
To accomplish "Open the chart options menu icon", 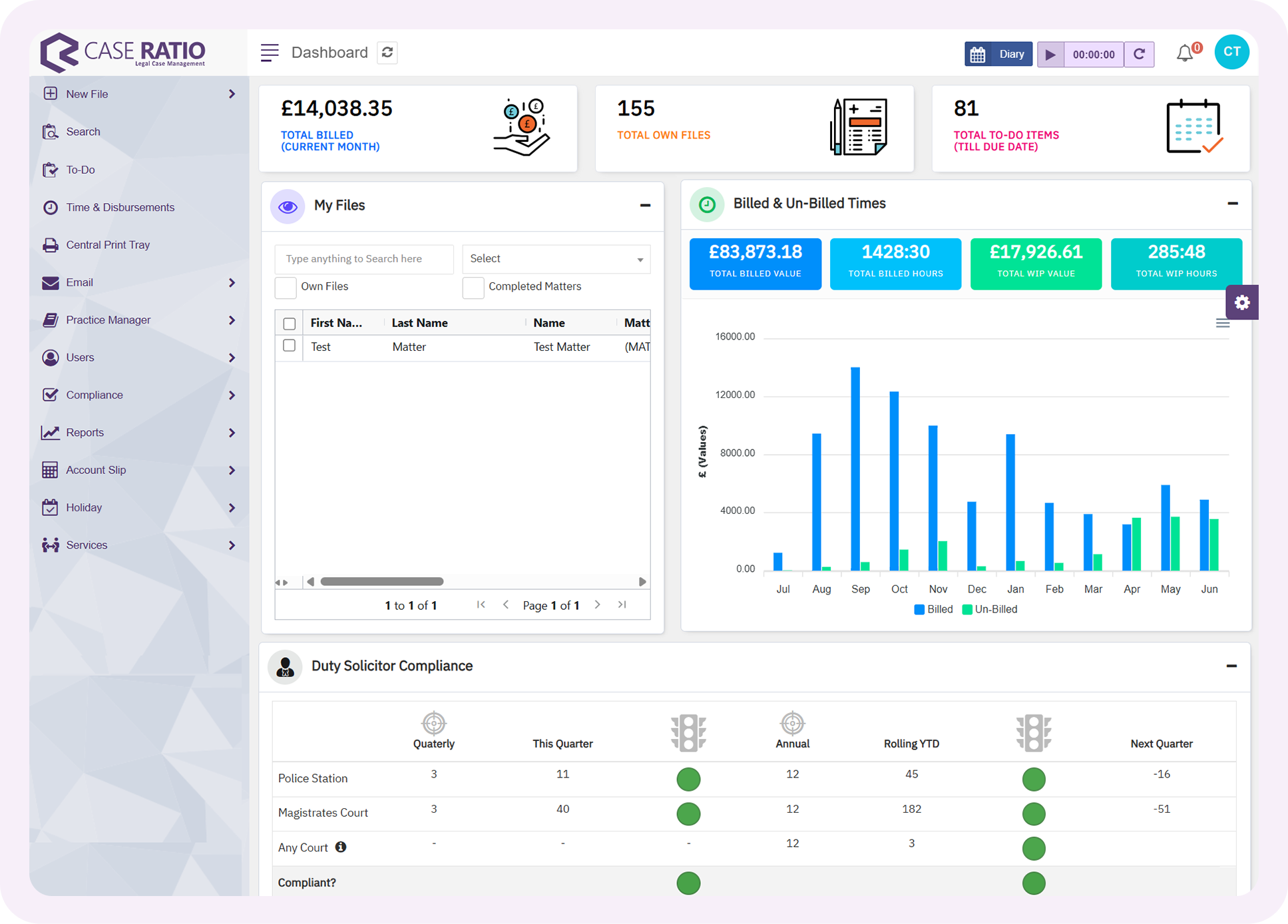I will [x=1222, y=324].
